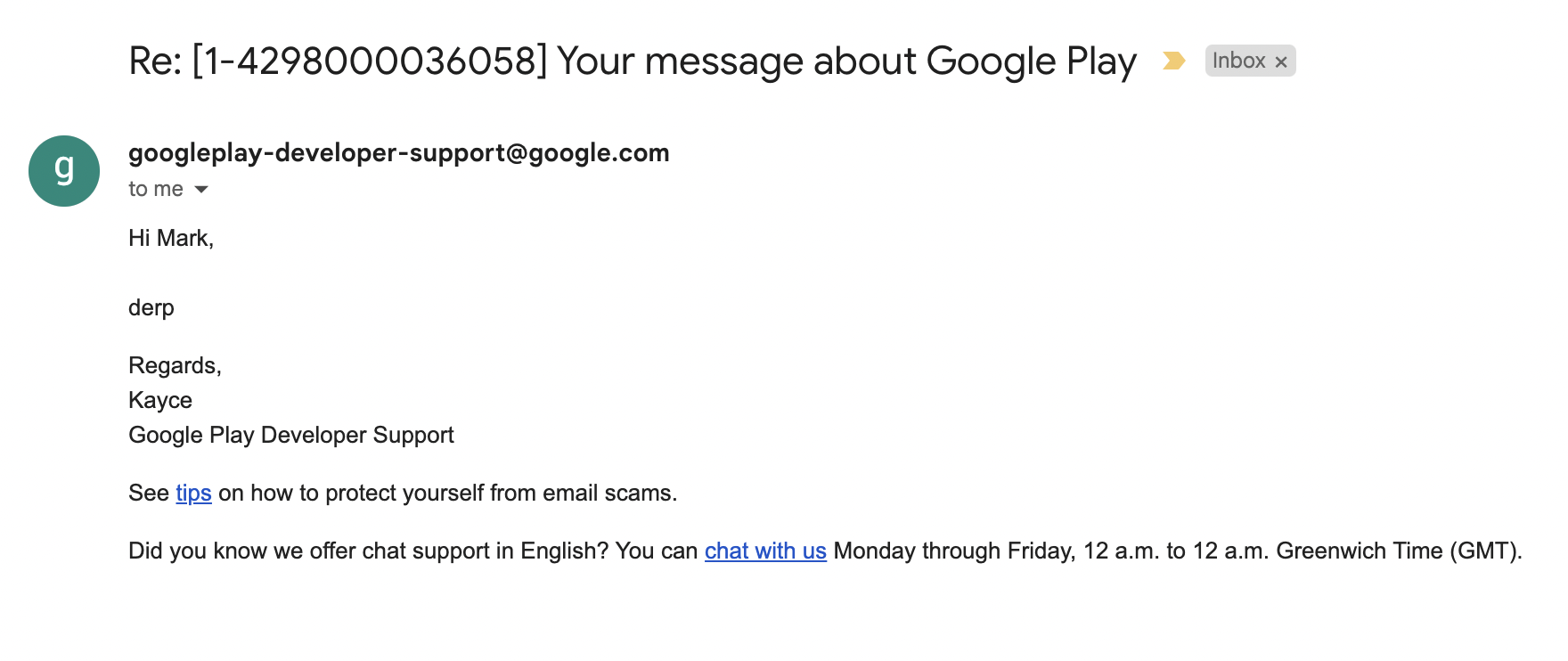The height and width of the screenshot is (661, 1568).
Task: Click the word 'derp' in body
Action: [151, 307]
